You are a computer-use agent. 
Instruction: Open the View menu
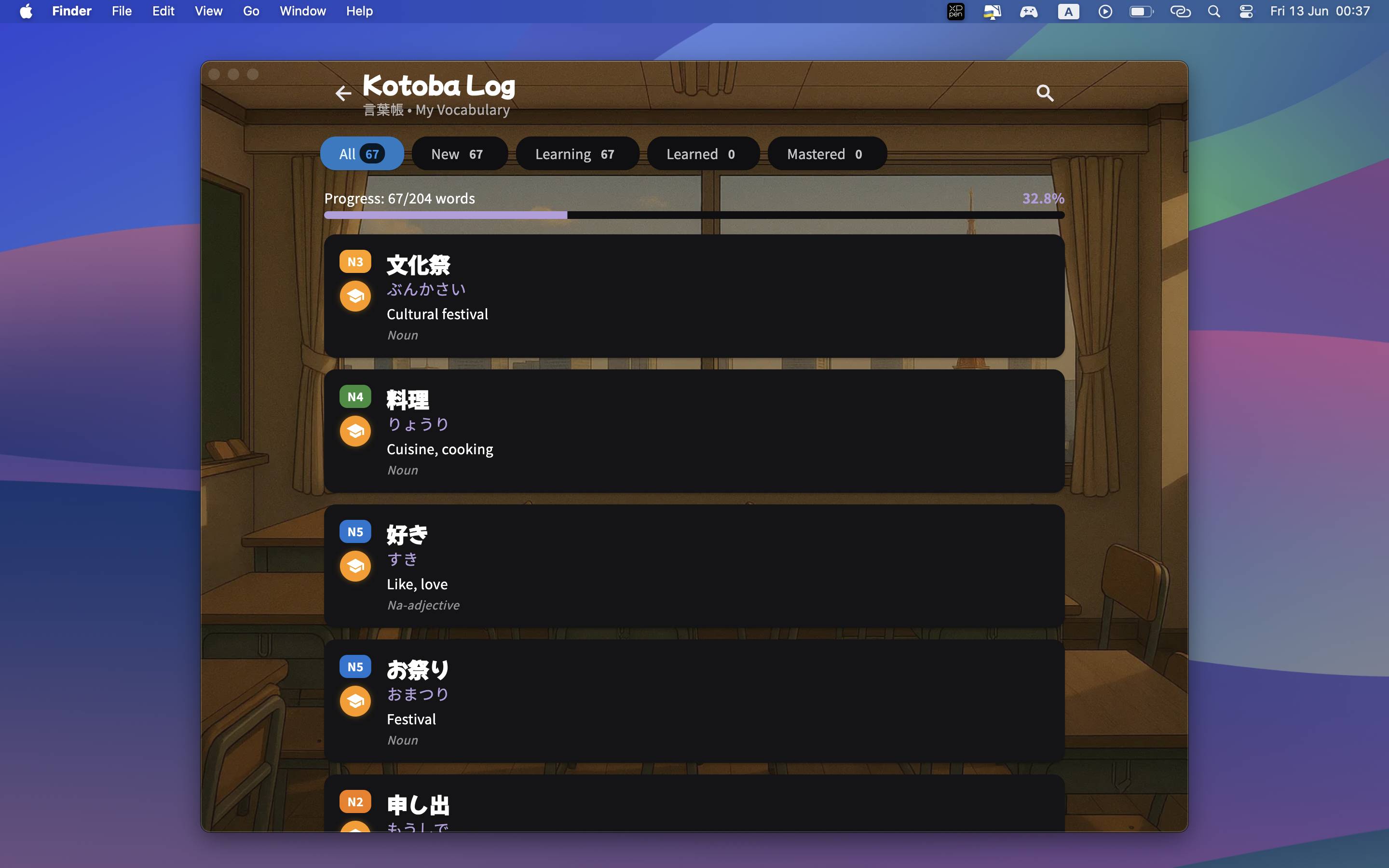[x=208, y=11]
